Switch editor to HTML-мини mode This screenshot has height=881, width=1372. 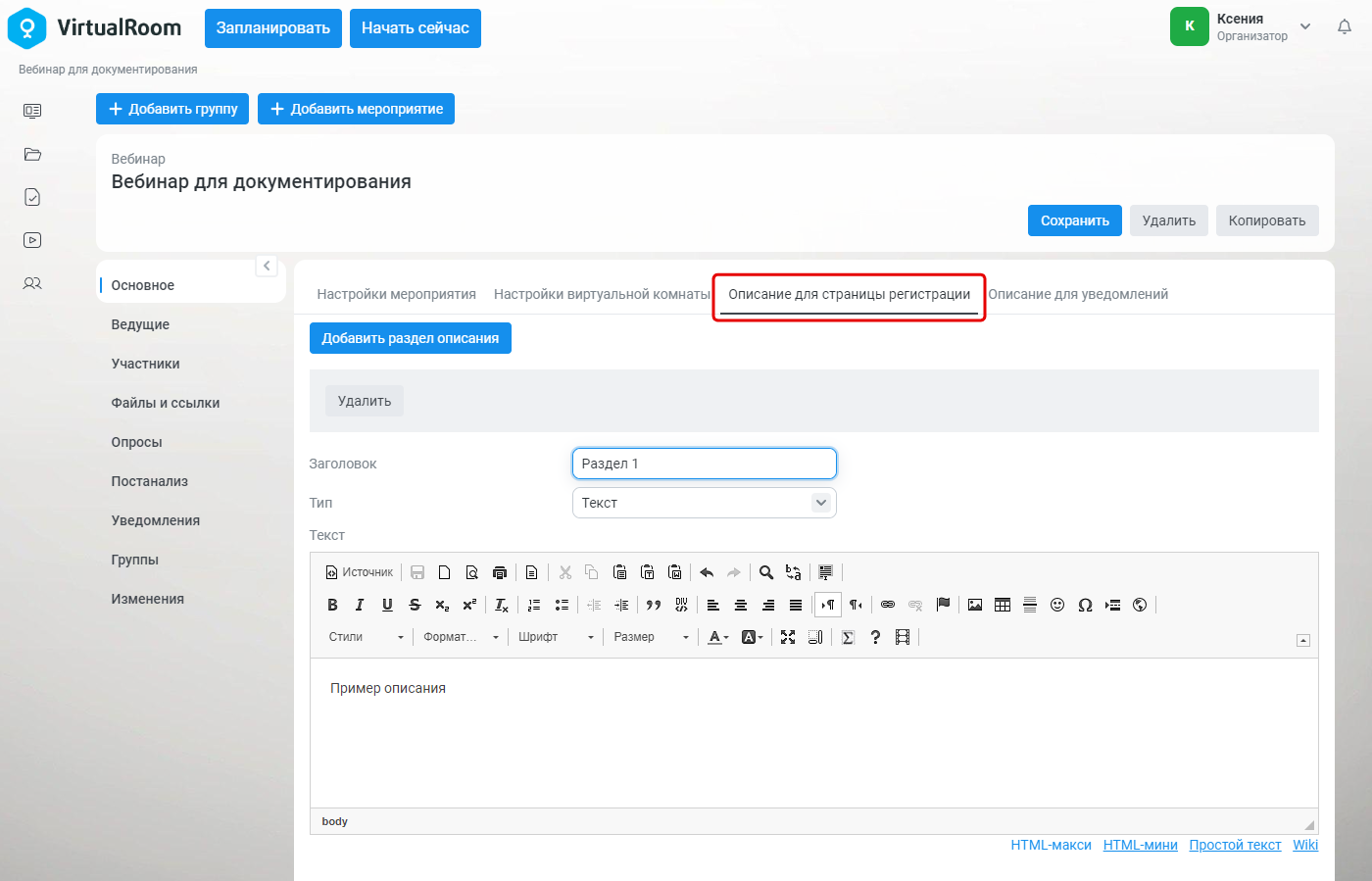[x=1141, y=845]
